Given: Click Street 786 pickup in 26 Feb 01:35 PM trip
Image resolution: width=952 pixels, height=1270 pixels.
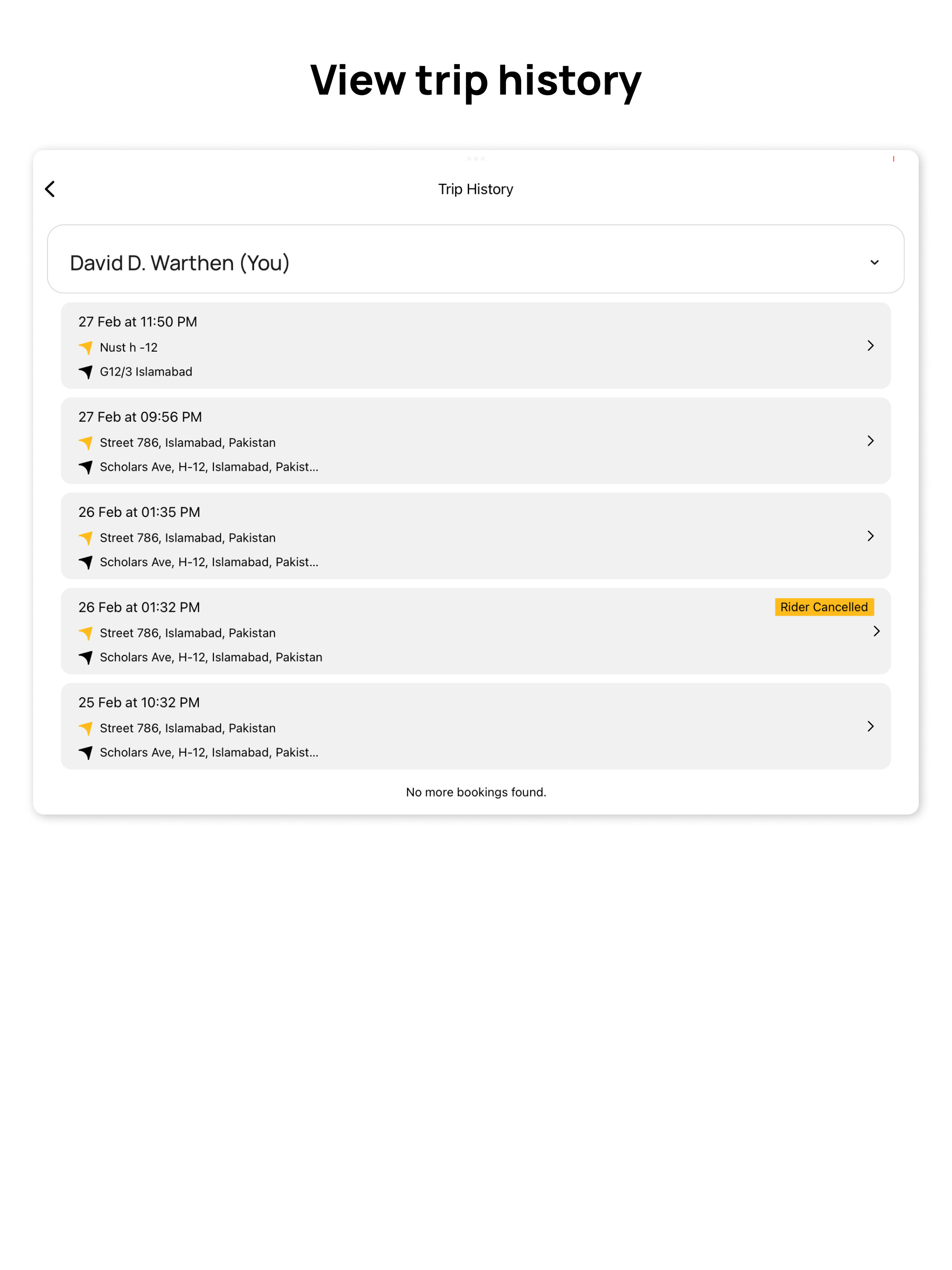Looking at the screenshot, I should 188,539.
